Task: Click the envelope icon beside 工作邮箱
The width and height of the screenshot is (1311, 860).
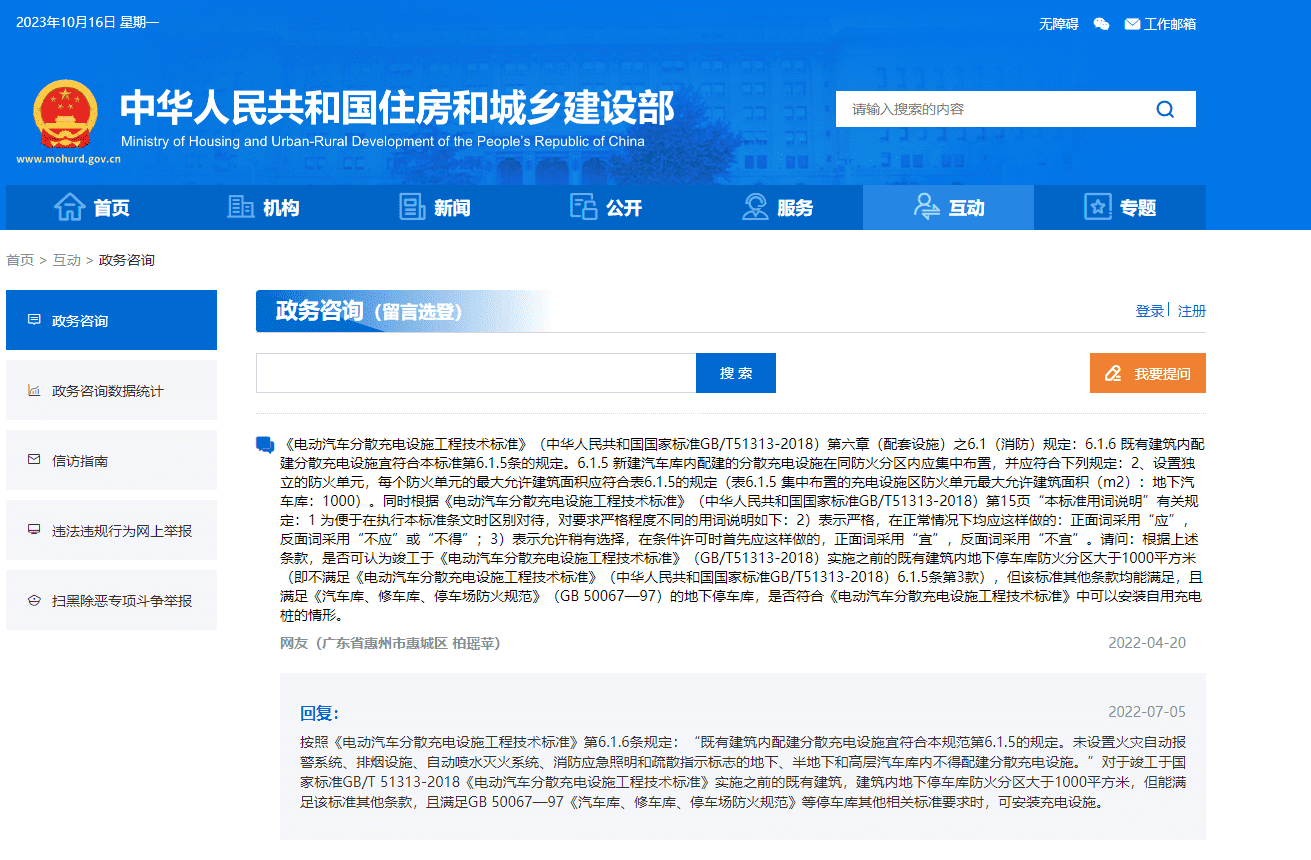Action: [1132, 24]
